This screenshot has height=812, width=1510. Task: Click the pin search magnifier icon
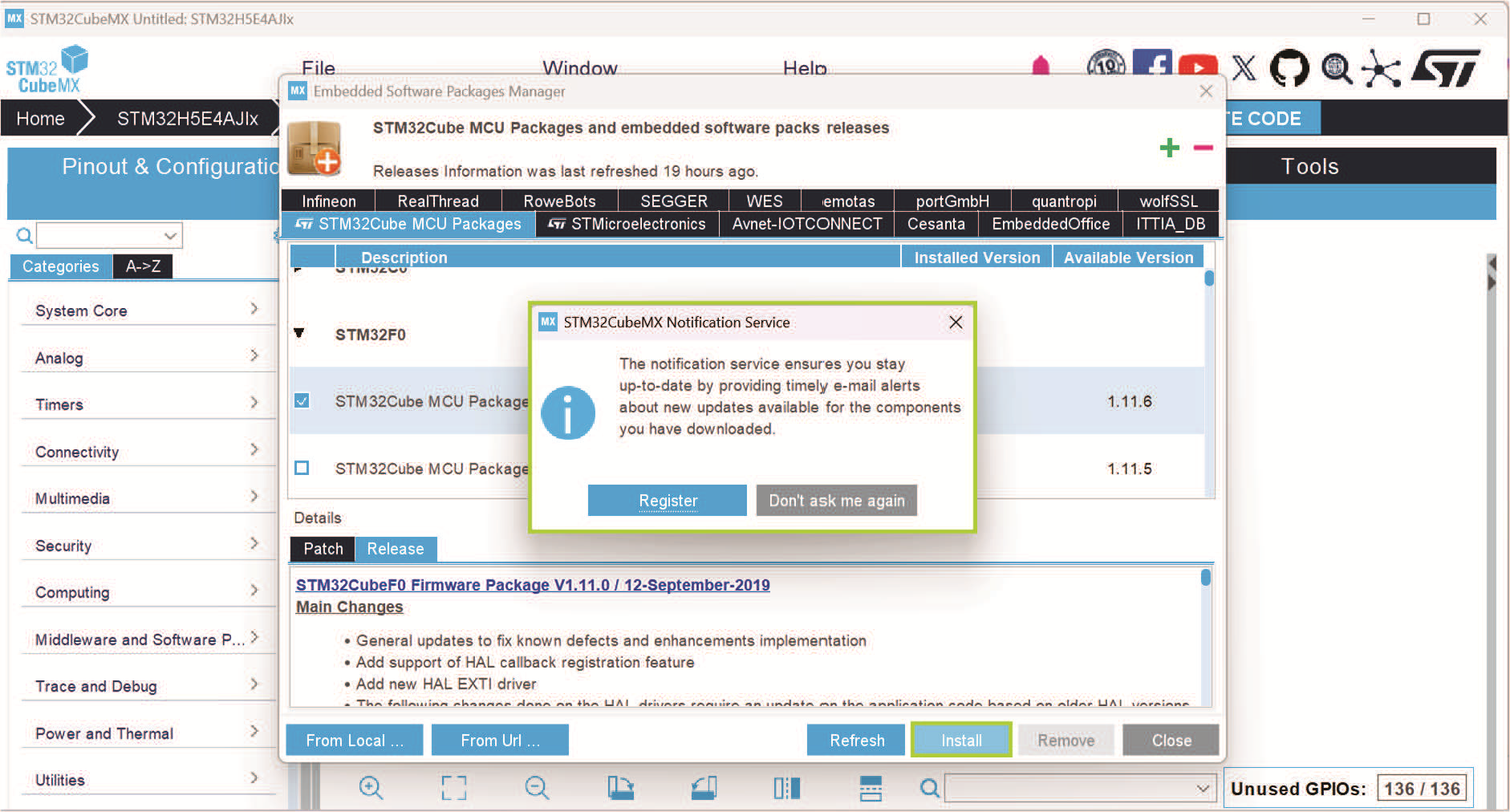929,788
